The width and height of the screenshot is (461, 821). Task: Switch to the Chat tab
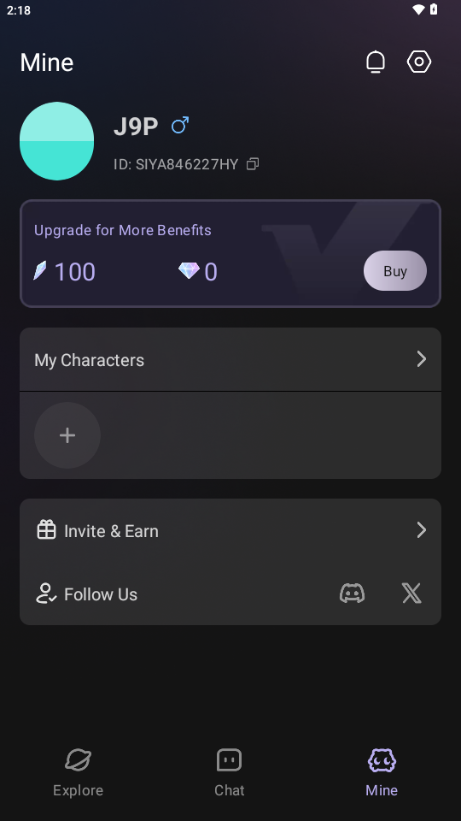coord(229,772)
